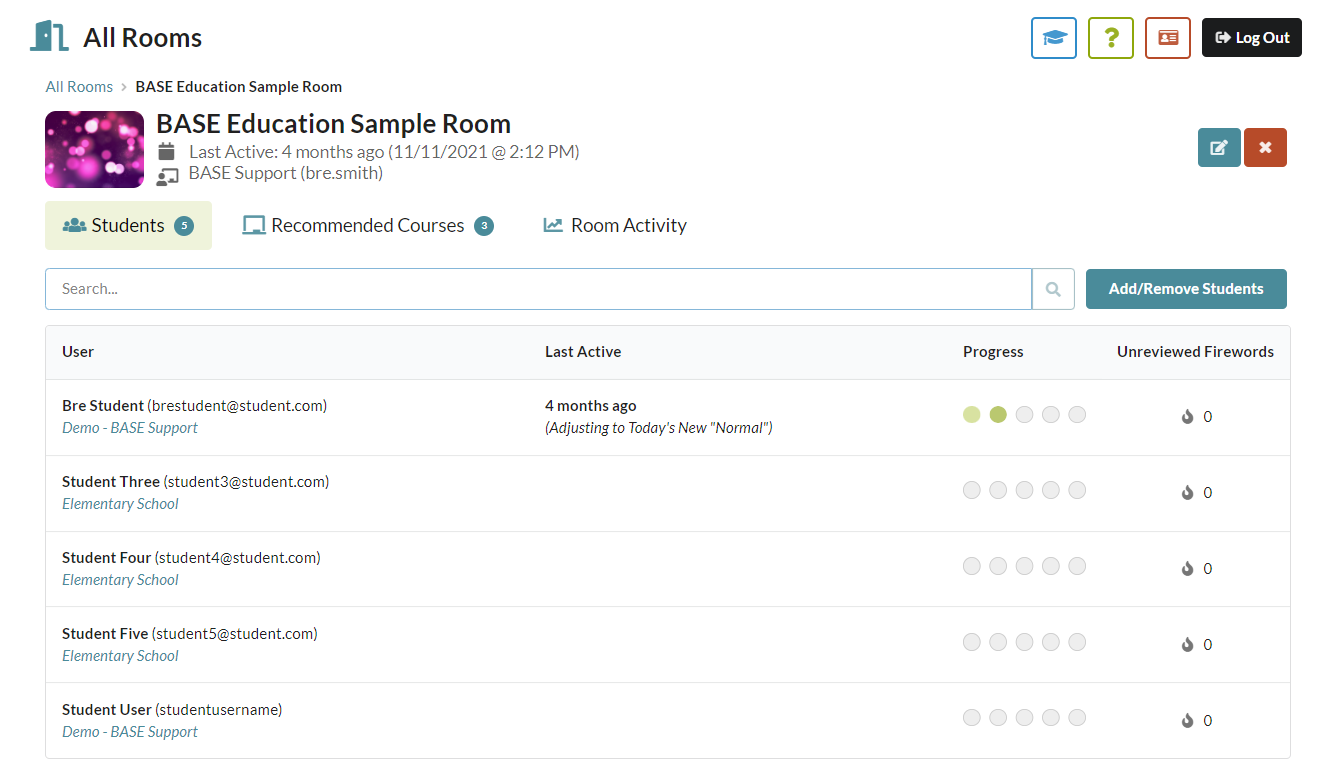Click the pink bokeh room thumbnail image
The height and width of the screenshot is (783, 1322).
point(95,150)
